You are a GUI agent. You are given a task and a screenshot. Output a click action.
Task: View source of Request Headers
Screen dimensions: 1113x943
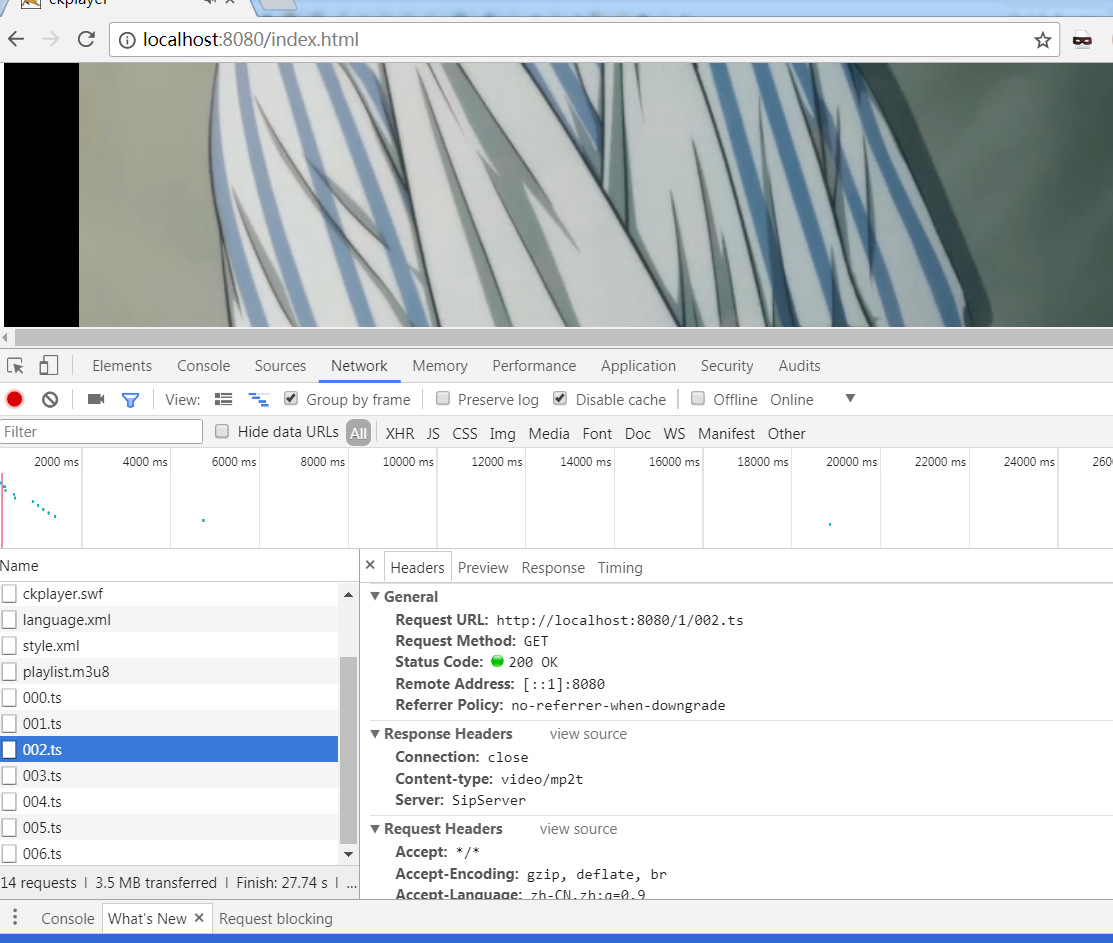coord(579,829)
